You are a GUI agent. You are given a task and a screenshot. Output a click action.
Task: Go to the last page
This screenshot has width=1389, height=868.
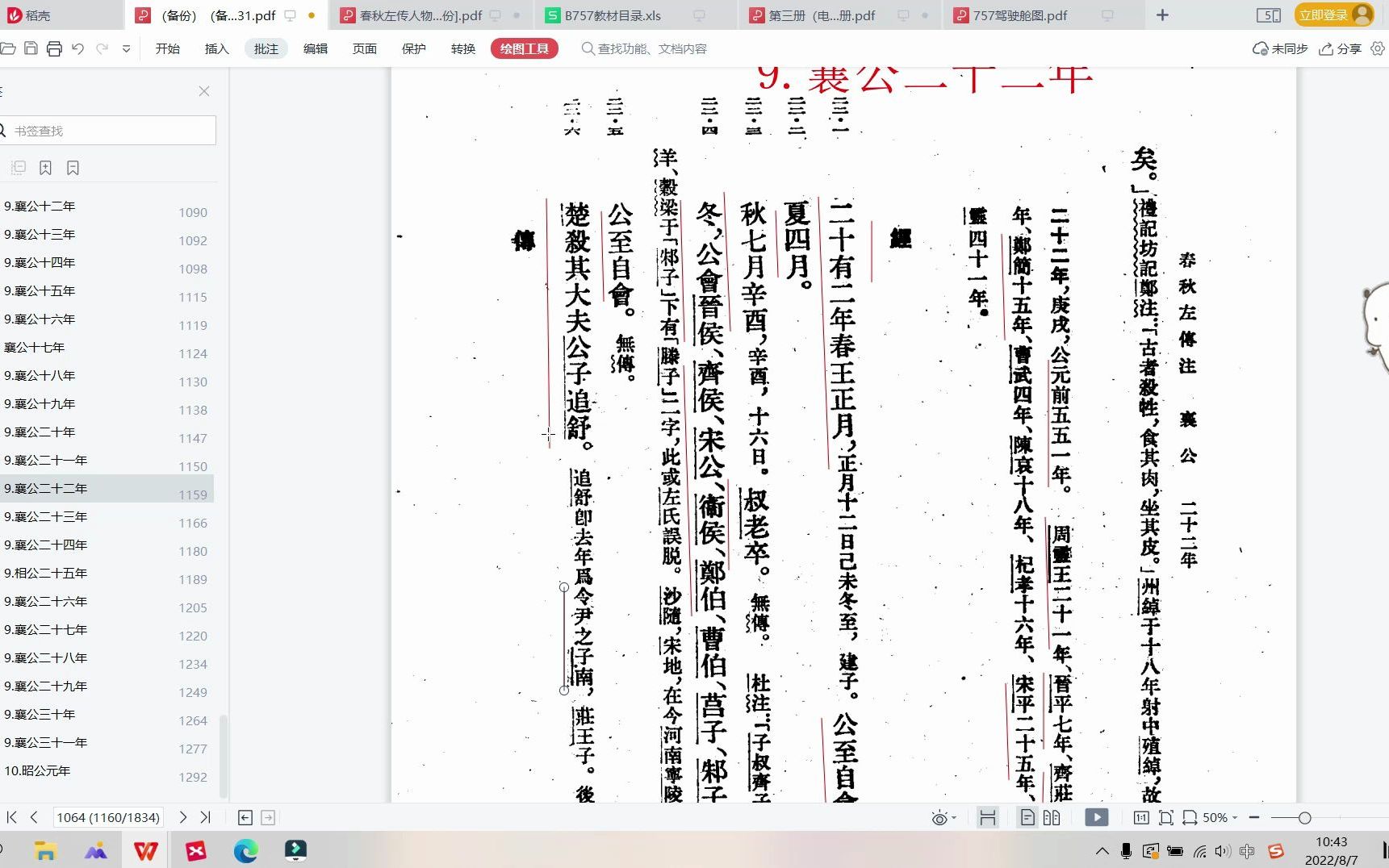pyautogui.click(x=206, y=817)
